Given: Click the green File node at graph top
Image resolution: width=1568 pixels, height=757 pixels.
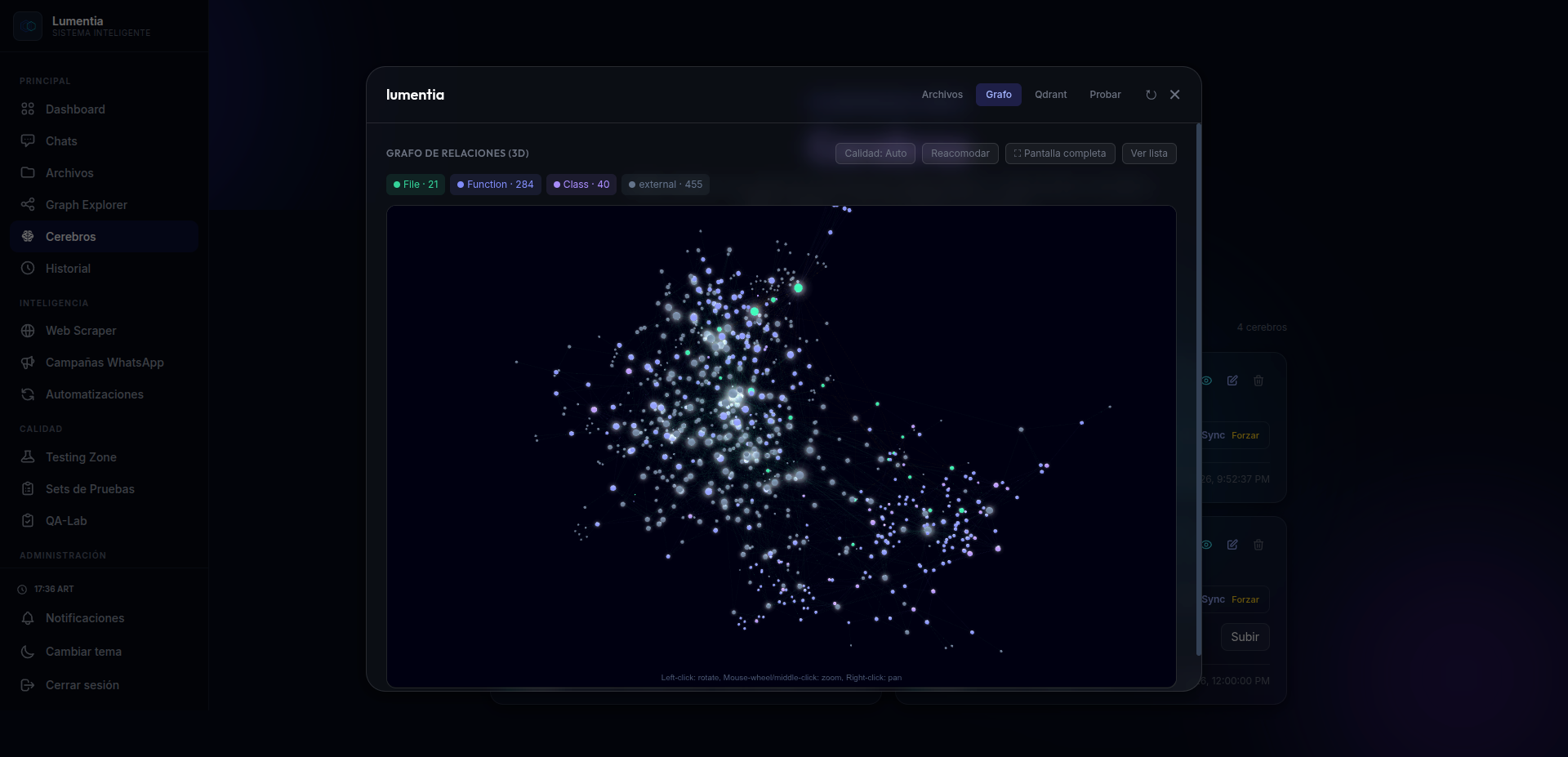Looking at the screenshot, I should (798, 288).
